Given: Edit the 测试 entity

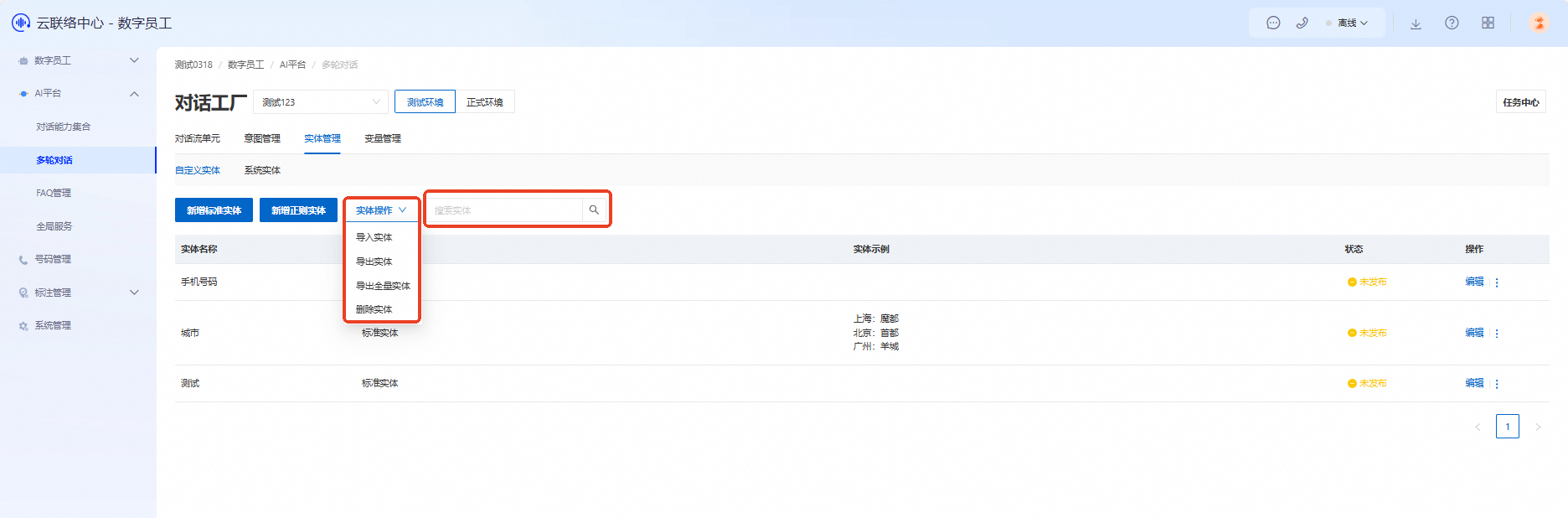Looking at the screenshot, I should pos(1474,383).
